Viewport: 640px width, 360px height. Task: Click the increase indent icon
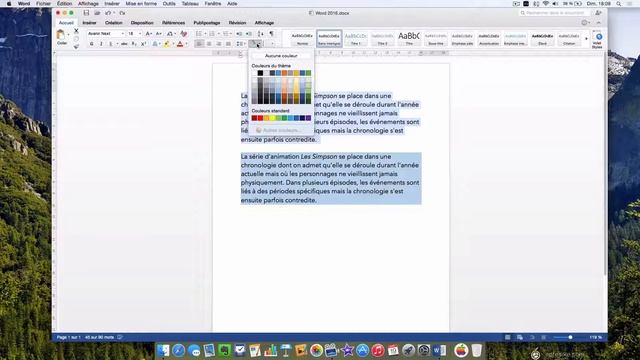click(x=249, y=33)
